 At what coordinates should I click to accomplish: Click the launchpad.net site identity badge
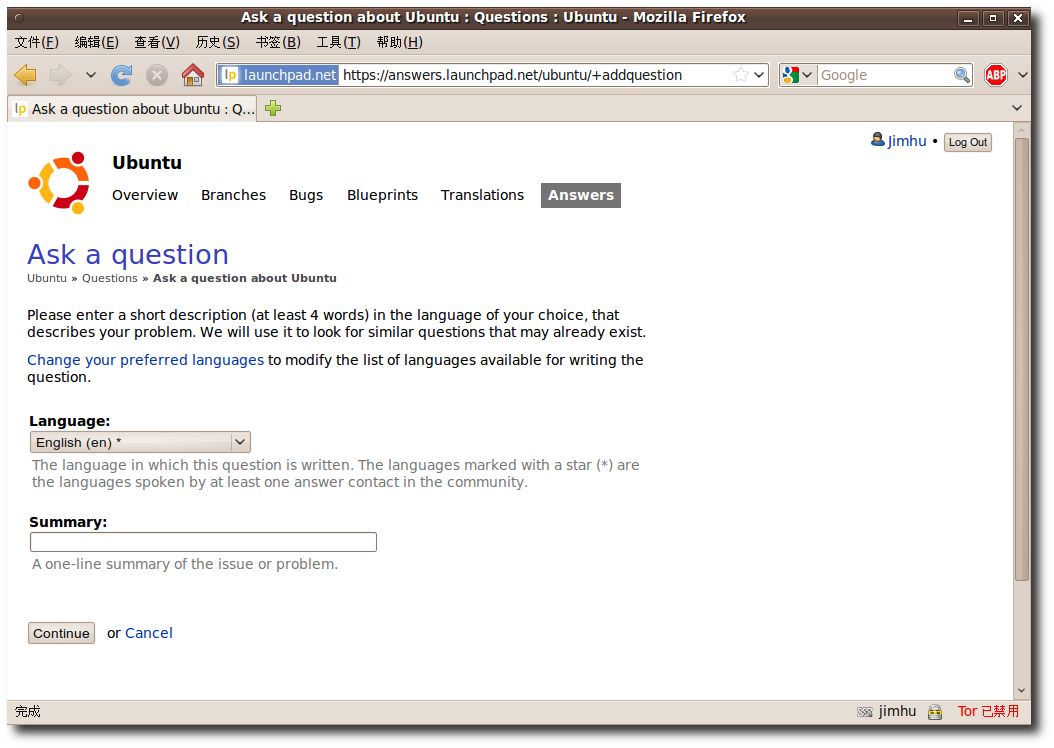click(279, 75)
